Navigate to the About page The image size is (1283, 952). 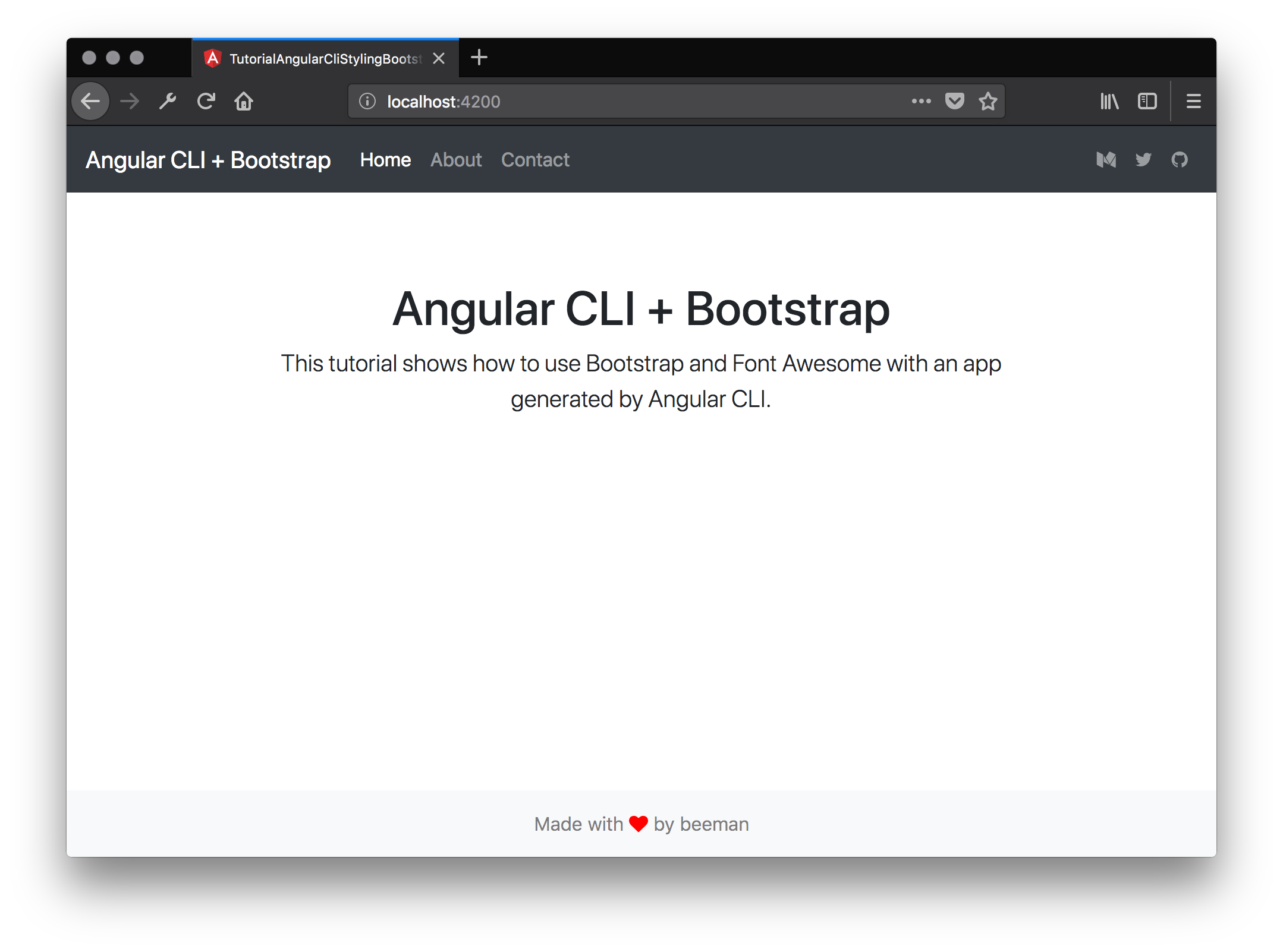(456, 159)
